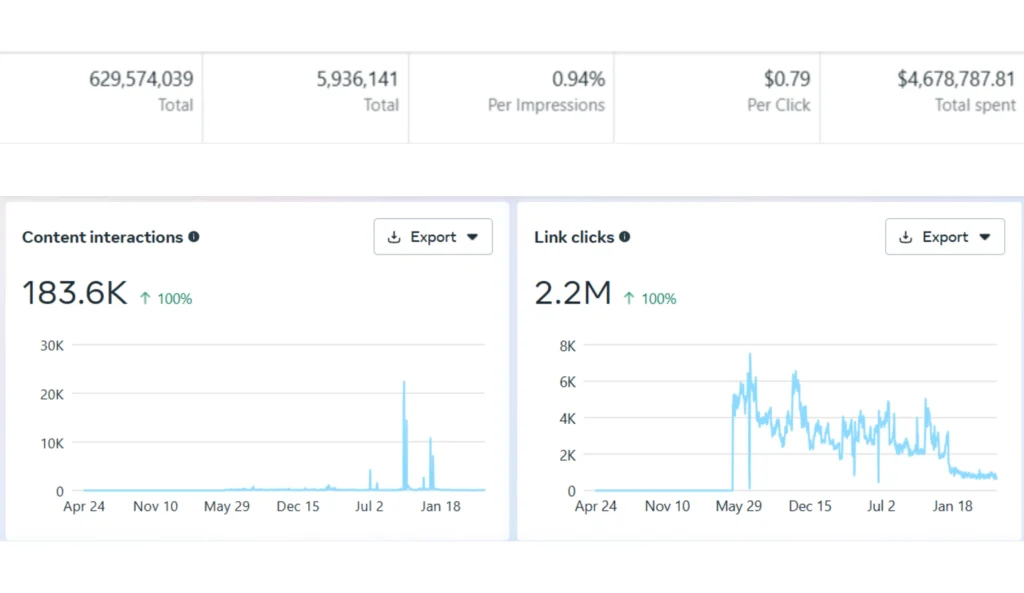Image resolution: width=1024 pixels, height=593 pixels.
Task: Click the info icon beside Link clicks
Action: [625, 237]
